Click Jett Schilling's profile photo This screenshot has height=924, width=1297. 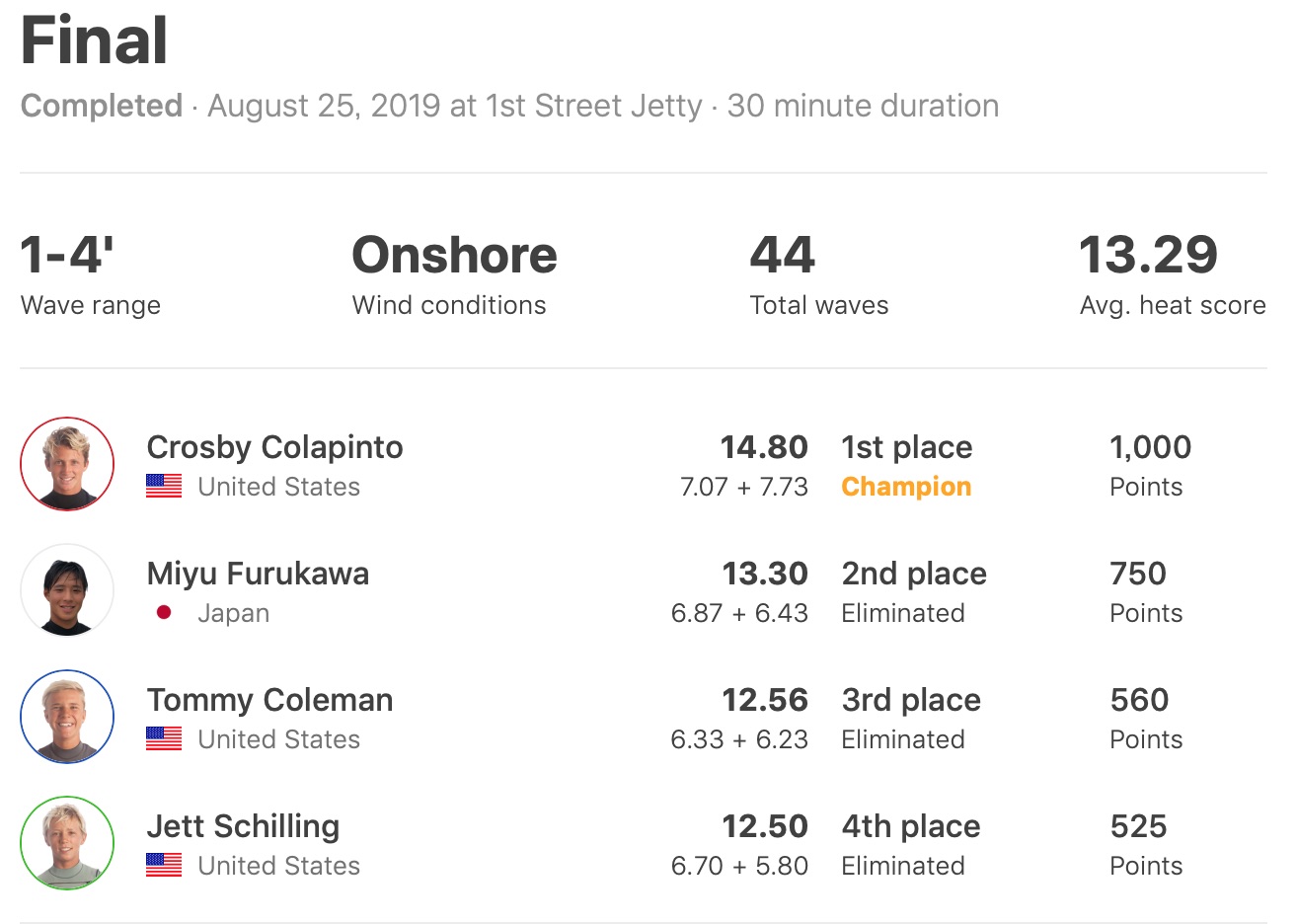point(67,843)
